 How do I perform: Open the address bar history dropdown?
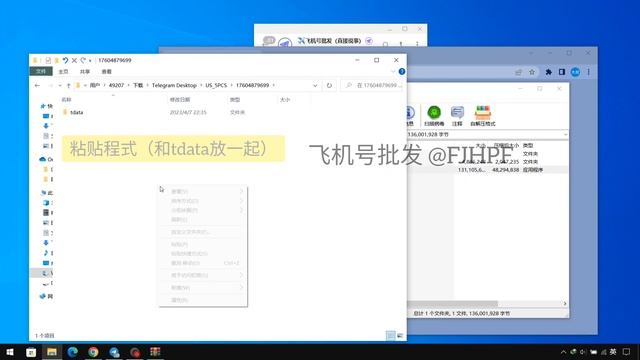click(x=315, y=85)
